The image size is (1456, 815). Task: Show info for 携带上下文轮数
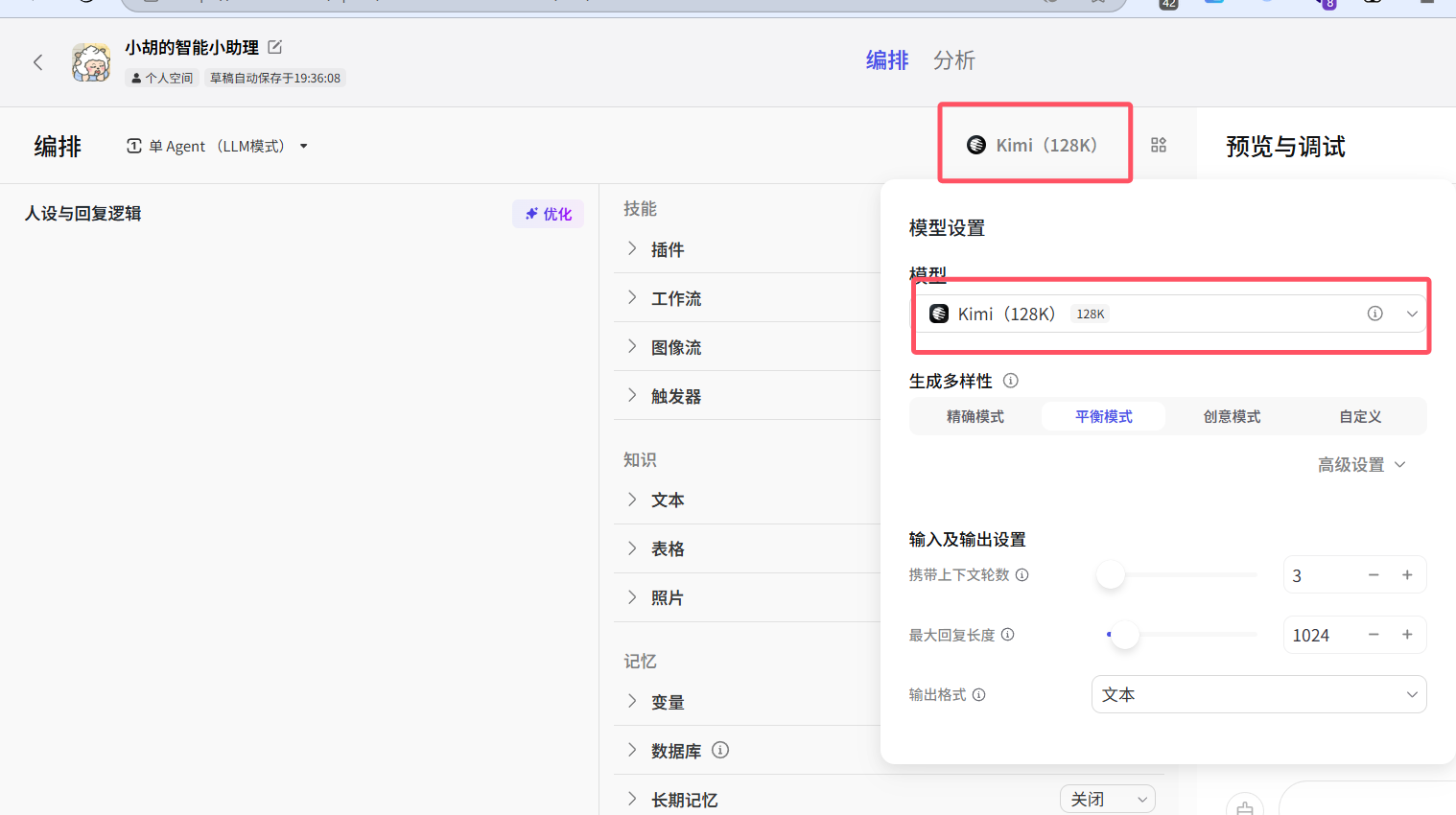tap(1022, 575)
